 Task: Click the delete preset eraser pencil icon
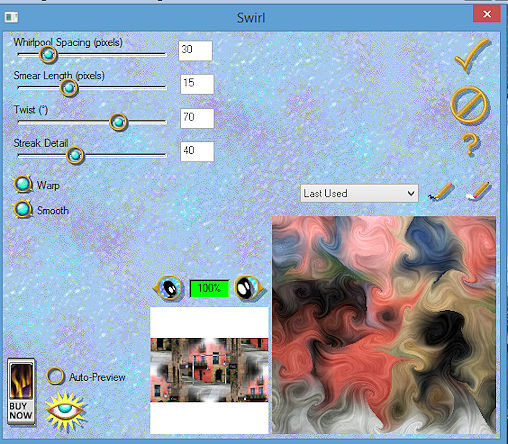478,191
